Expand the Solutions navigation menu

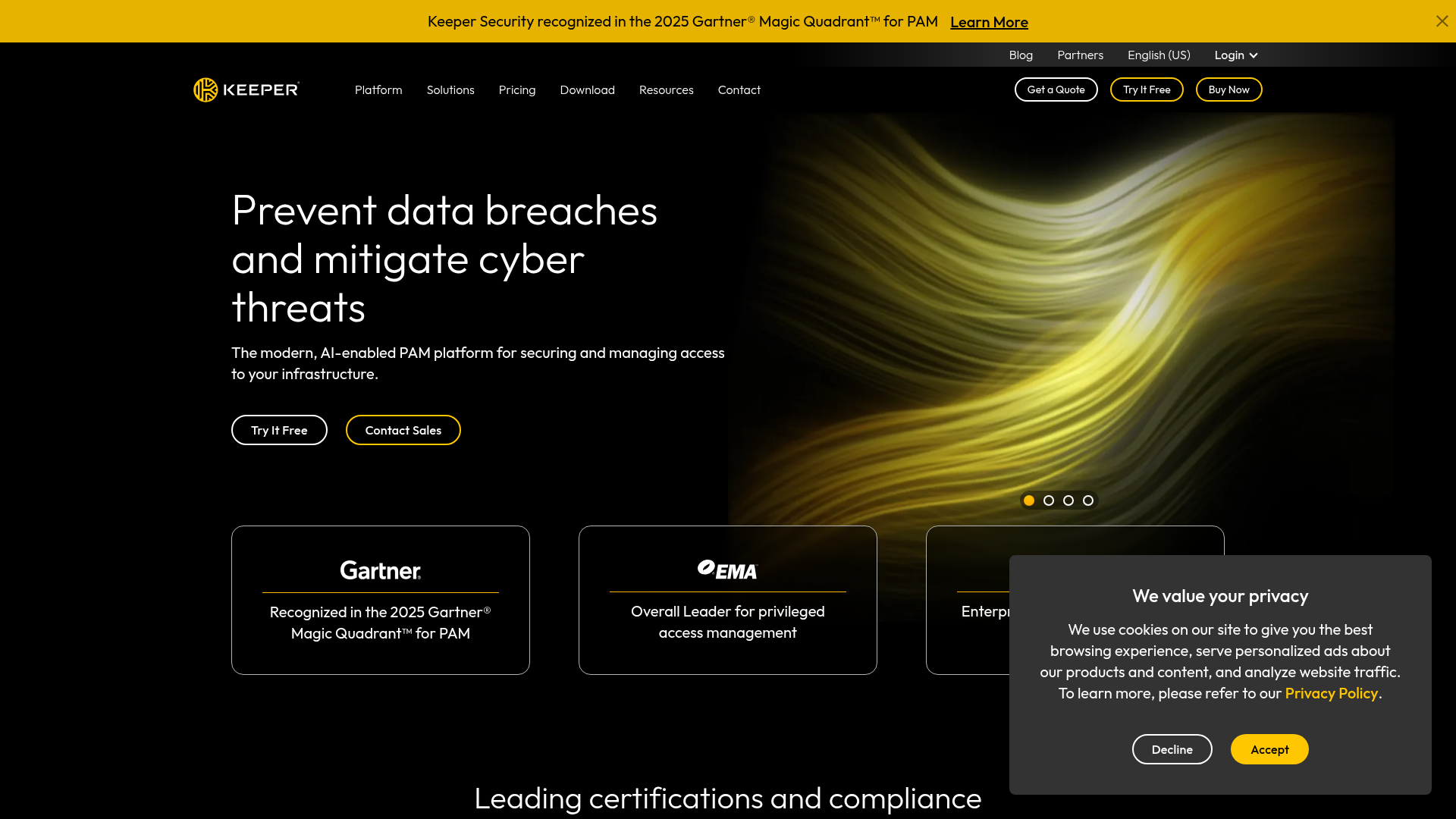[x=450, y=89]
